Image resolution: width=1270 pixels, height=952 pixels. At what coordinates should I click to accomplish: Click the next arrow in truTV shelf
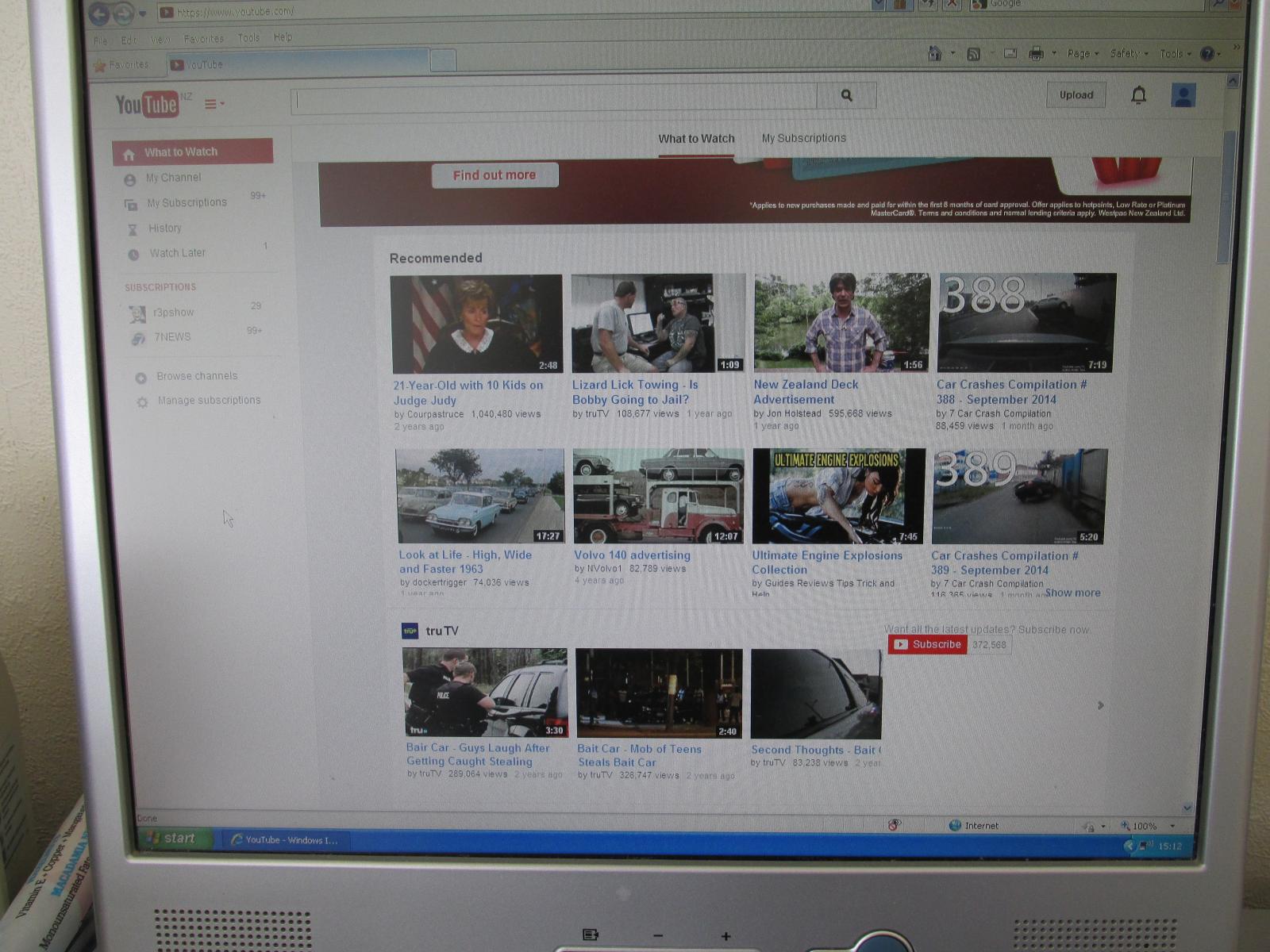pos(1100,705)
